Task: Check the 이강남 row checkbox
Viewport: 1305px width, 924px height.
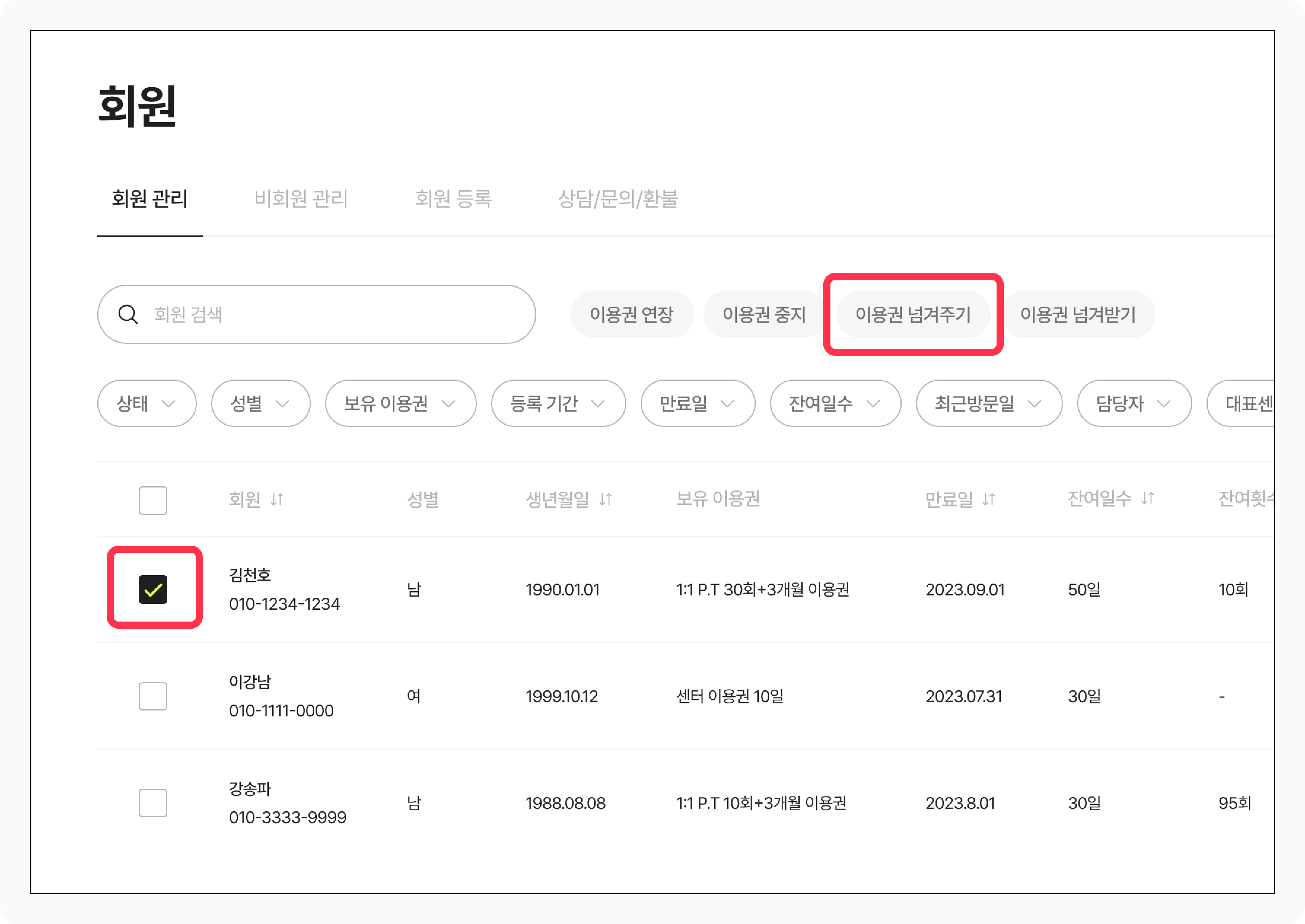Action: click(x=153, y=696)
